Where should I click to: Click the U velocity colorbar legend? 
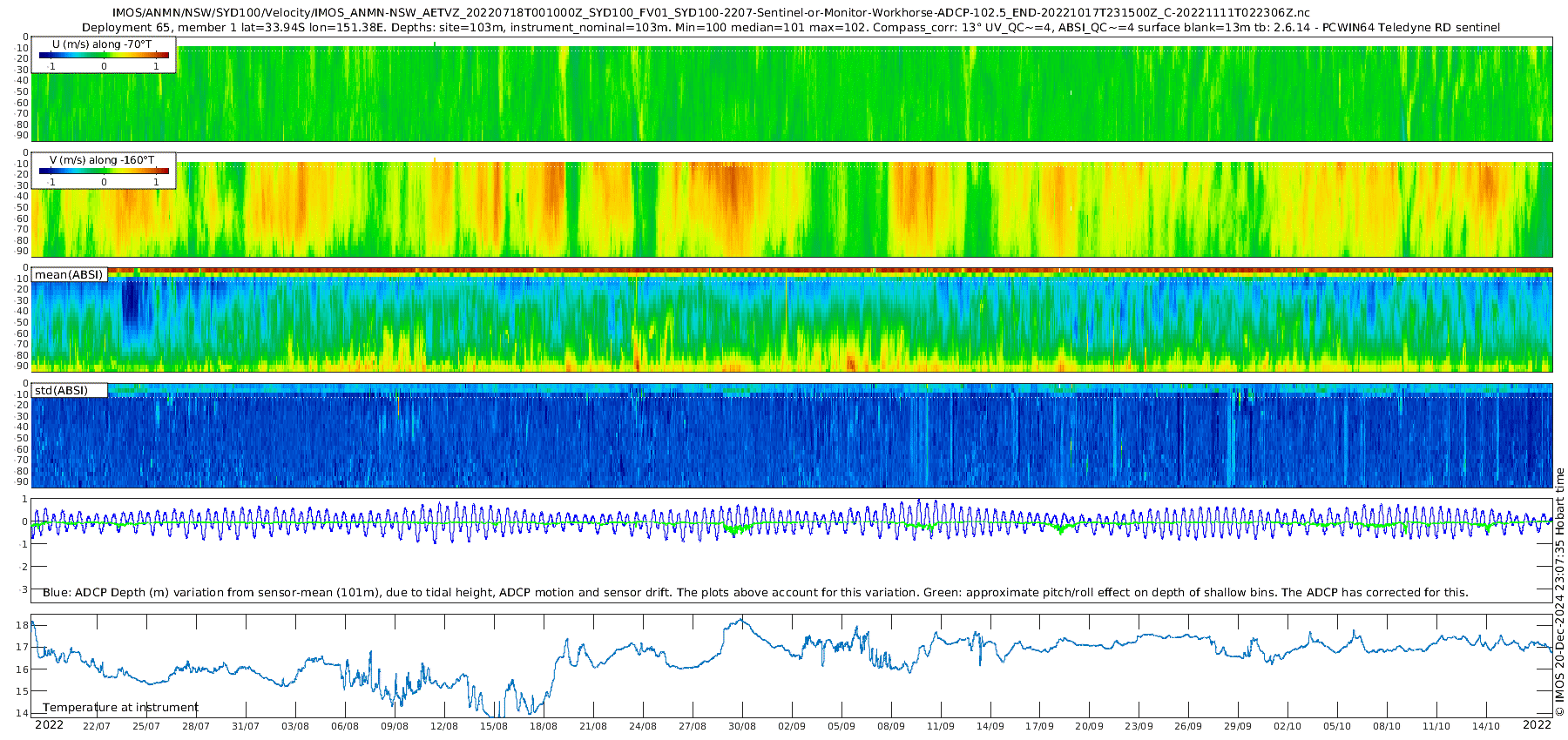point(104,56)
